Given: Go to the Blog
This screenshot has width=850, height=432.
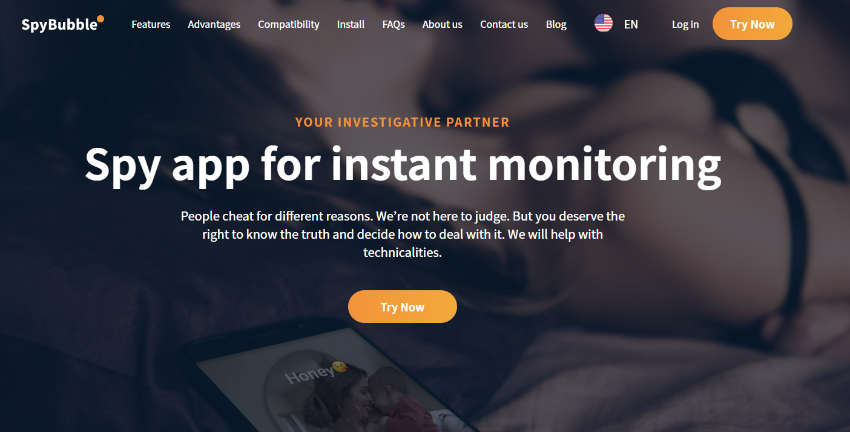Looking at the screenshot, I should pos(556,24).
